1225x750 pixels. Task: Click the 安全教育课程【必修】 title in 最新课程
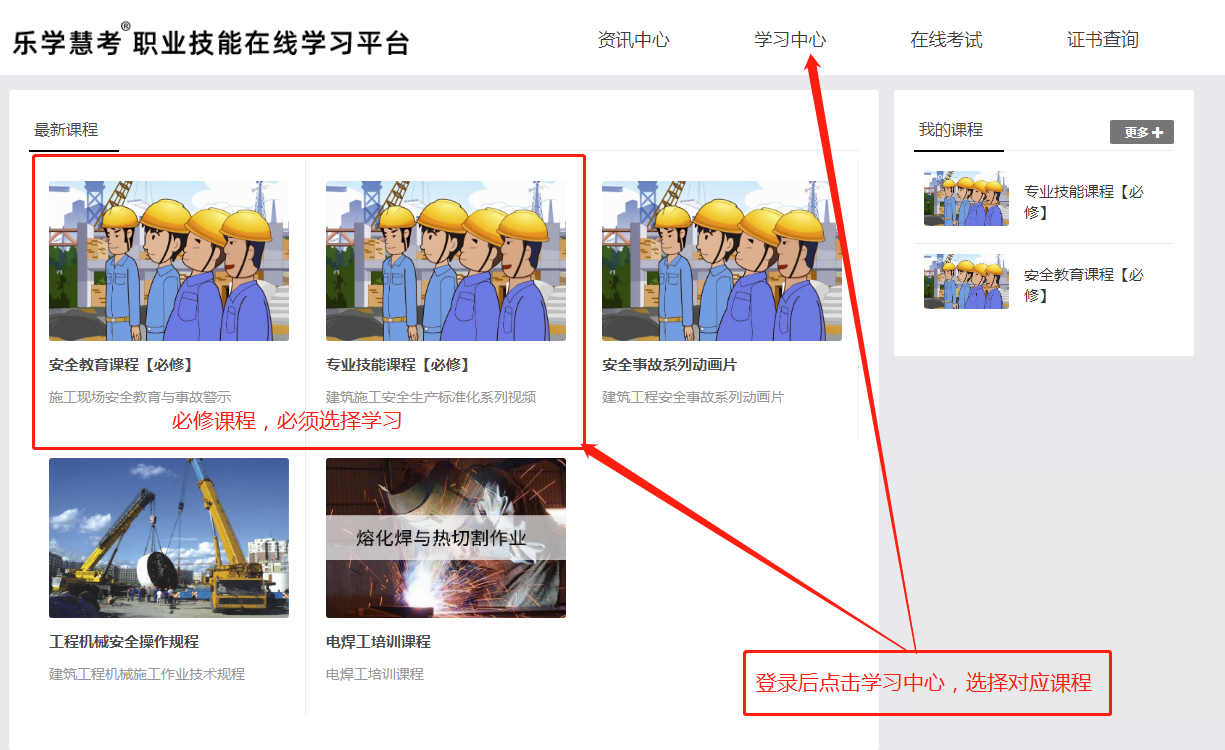click(121, 365)
